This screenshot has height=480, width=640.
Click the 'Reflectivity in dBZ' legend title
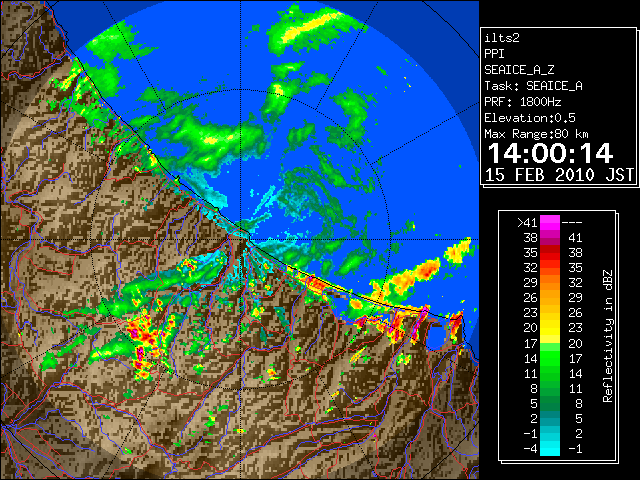point(608,336)
